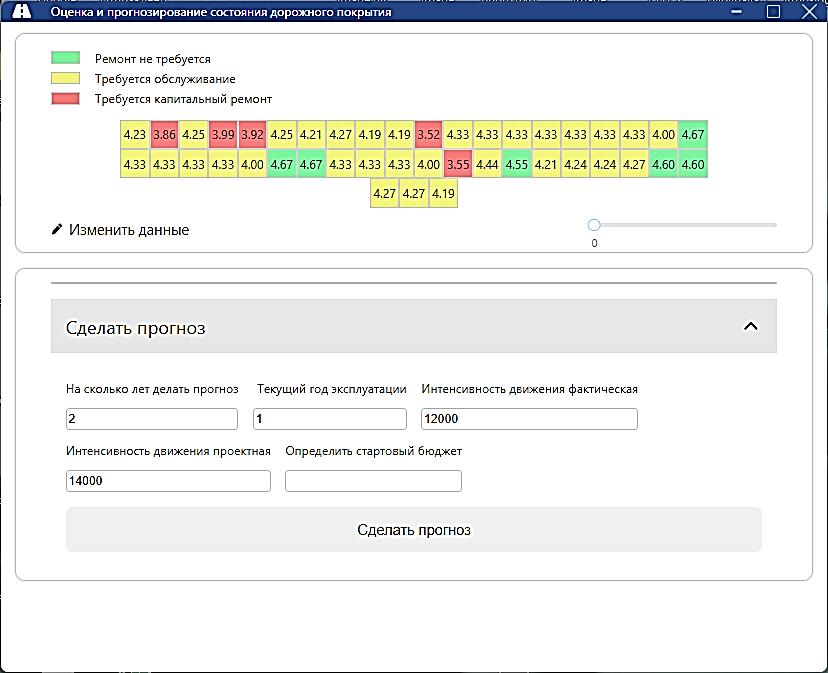
Task: Maximize the application window
Action: tap(773, 12)
